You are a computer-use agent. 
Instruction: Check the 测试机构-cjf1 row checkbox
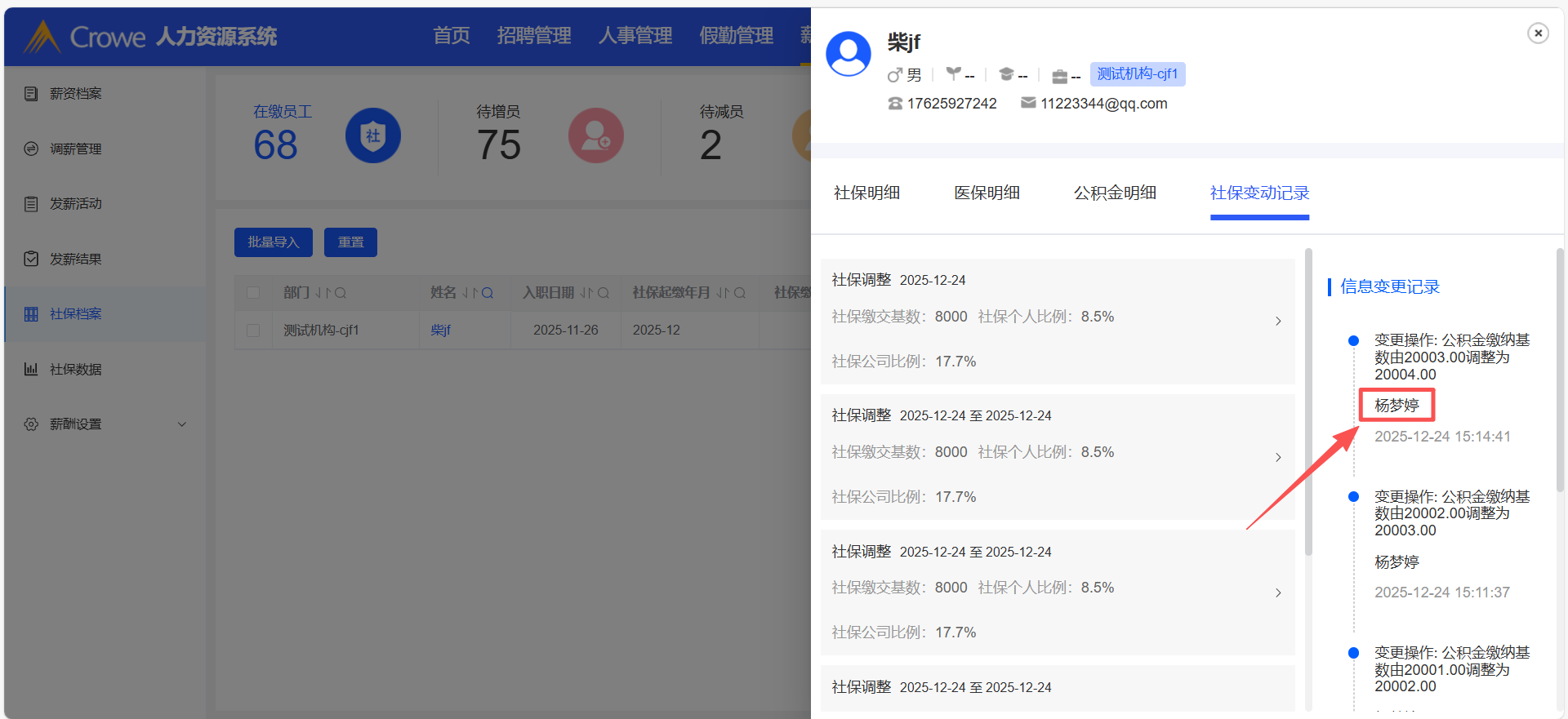click(x=253, y=331)
